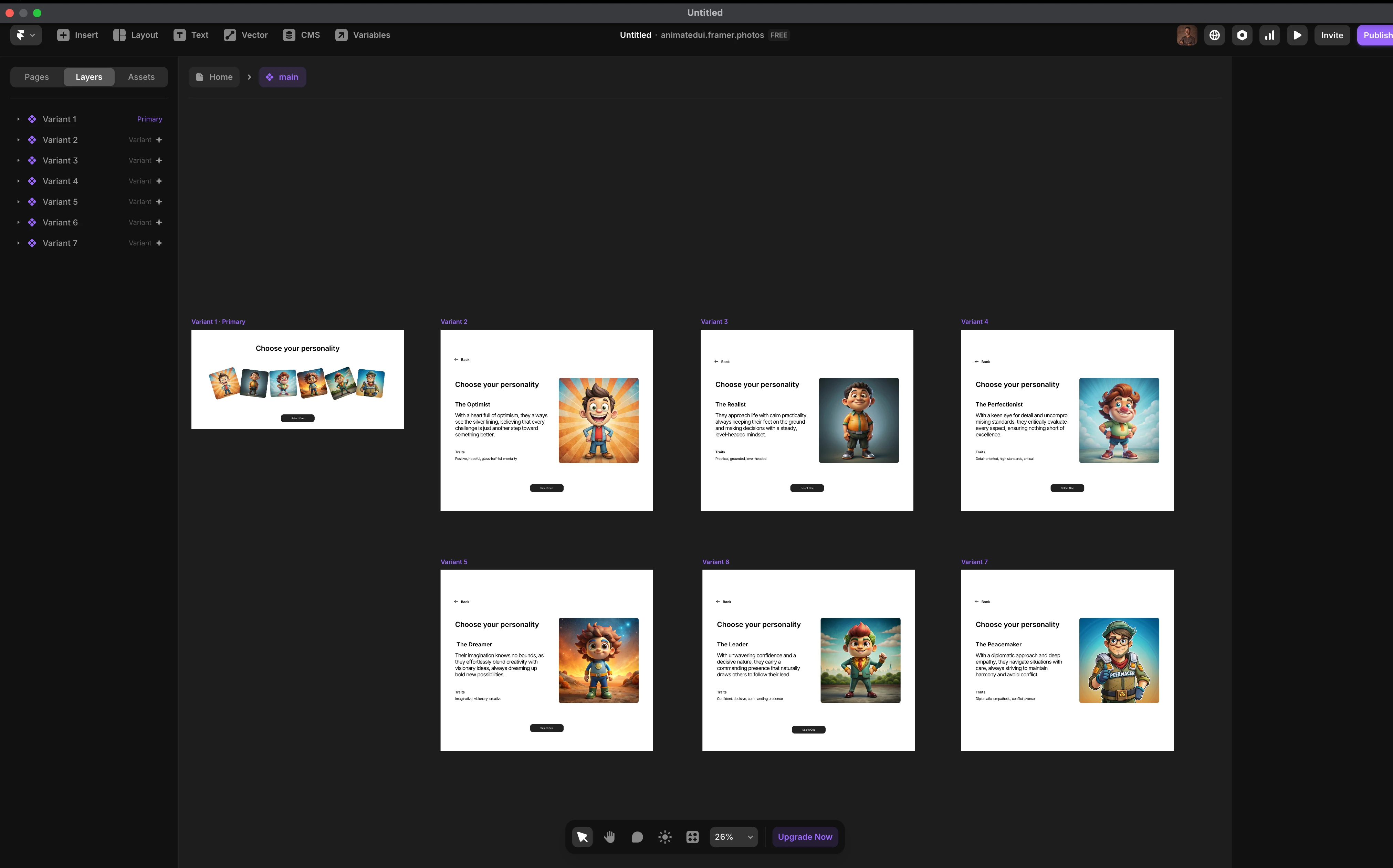Open the analytics bar chart icon
This screenshot has width=1393, height=868.
(x=1269, y=35)
